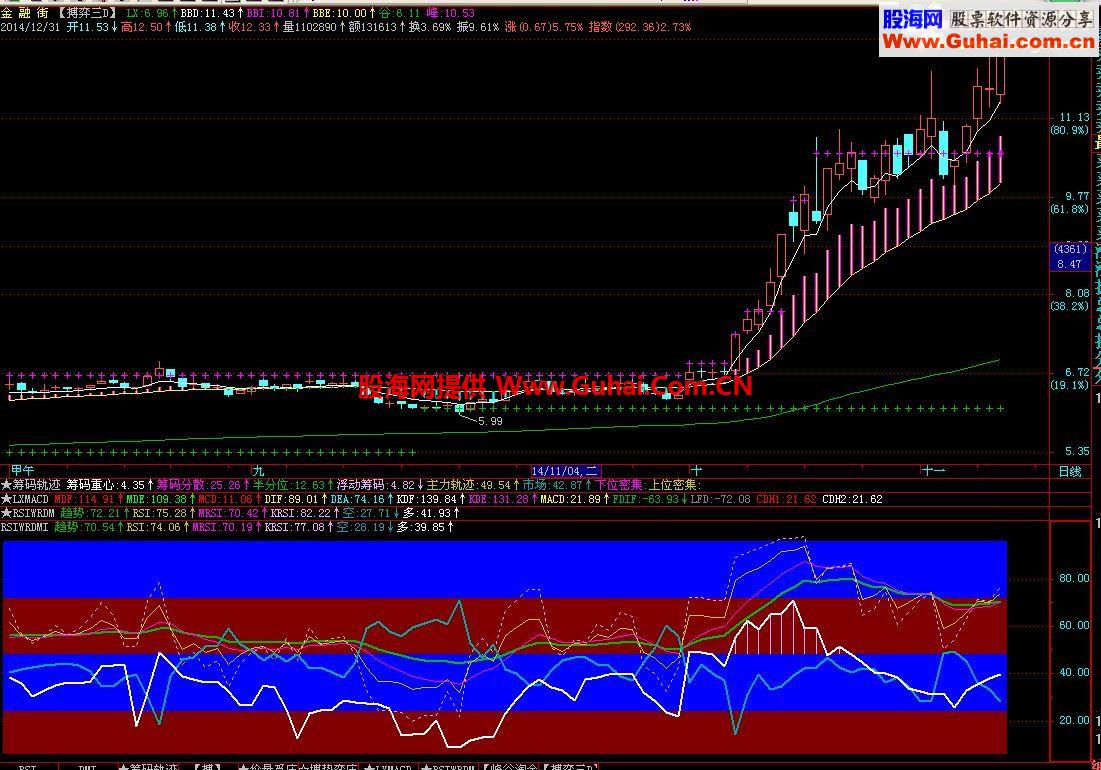Click the BBE:10.00 indicator value
Viewport: 1101px width, 770px height.
[x=339, y=13]
